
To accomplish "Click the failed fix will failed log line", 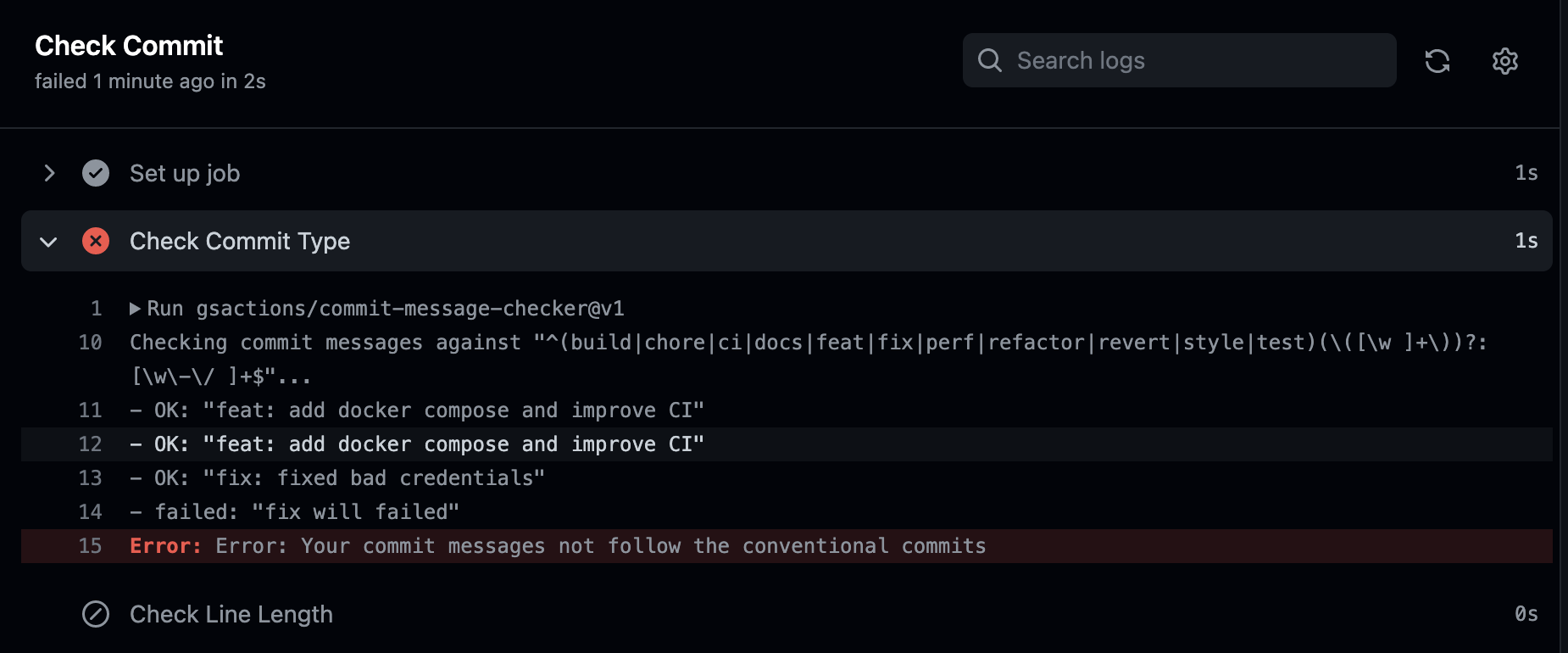I will click(294, 511).
